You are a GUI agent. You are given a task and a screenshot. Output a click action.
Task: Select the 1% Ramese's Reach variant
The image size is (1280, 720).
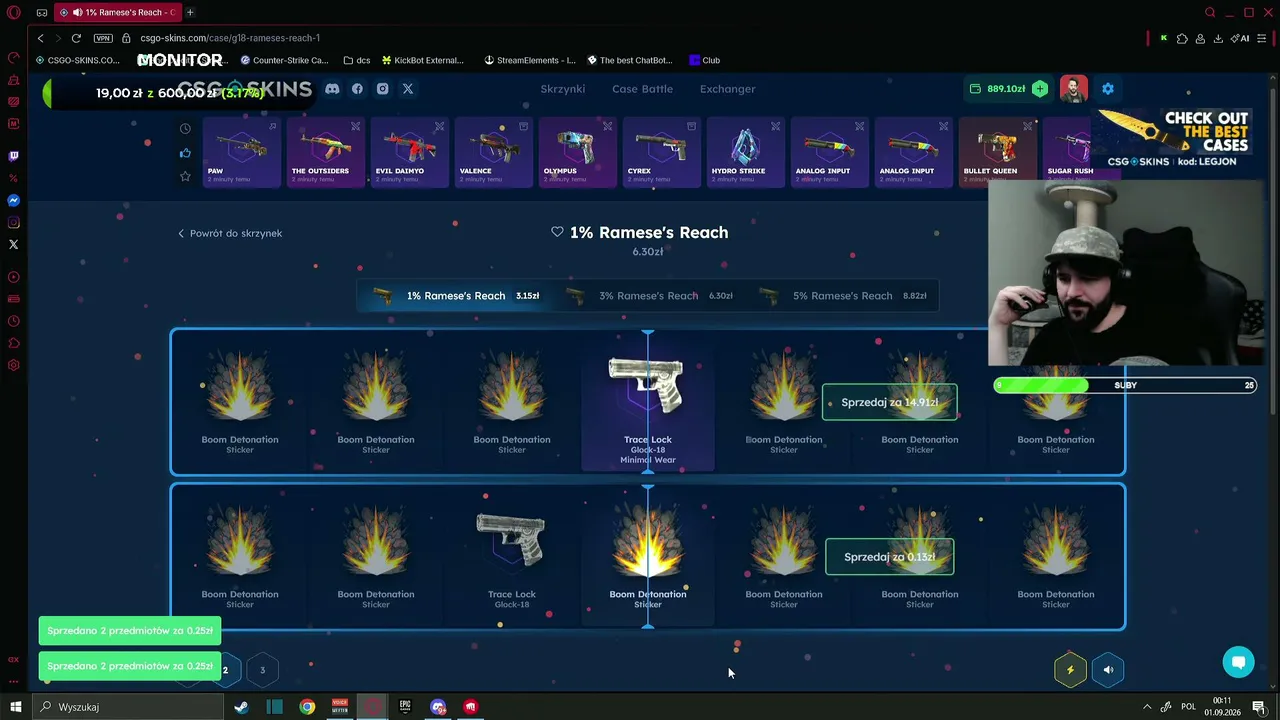coord(454,296)
